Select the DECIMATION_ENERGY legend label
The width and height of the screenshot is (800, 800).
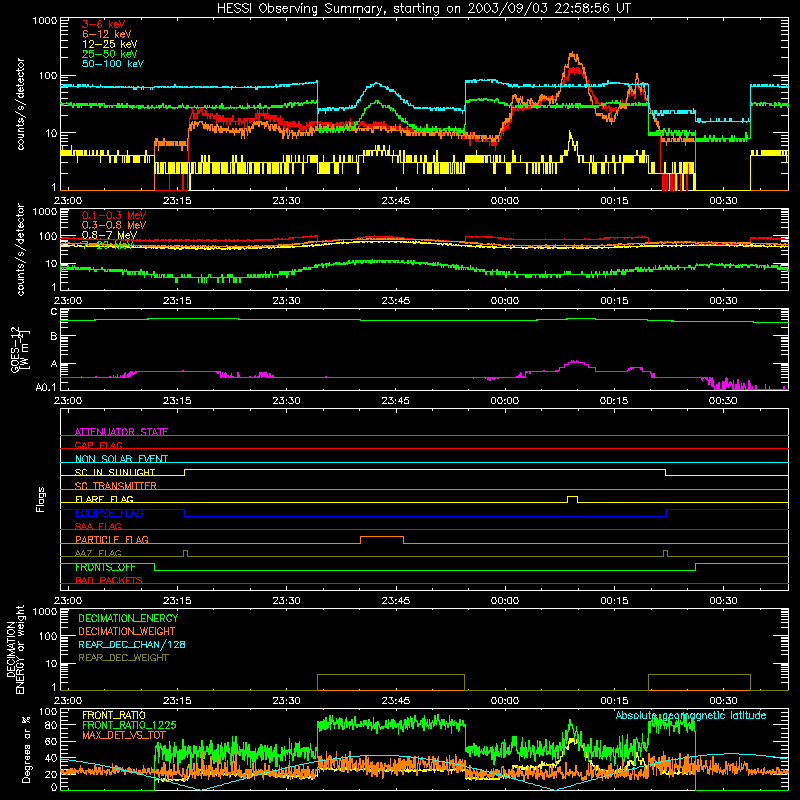click(x=128, y=618)
